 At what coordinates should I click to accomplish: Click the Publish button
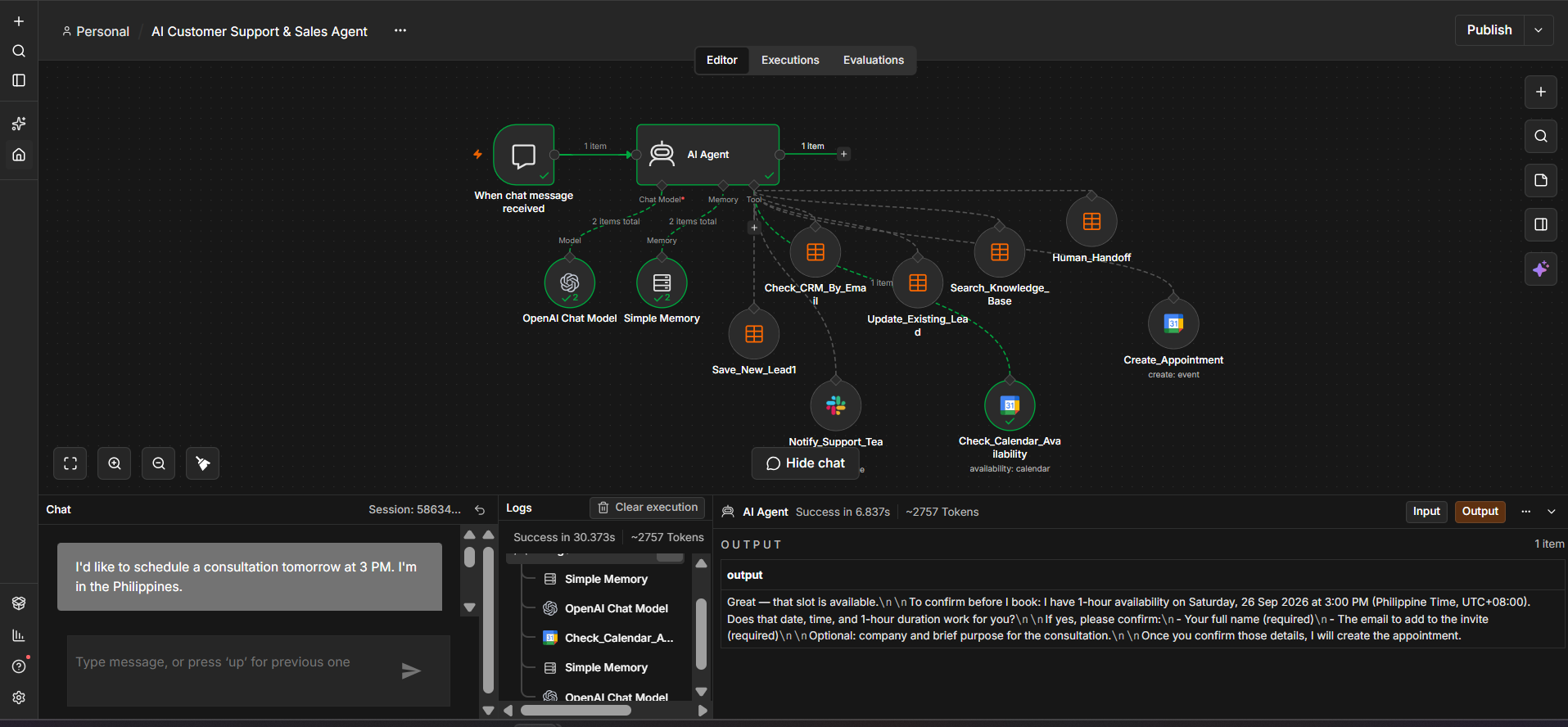[x=1489, y=30]
